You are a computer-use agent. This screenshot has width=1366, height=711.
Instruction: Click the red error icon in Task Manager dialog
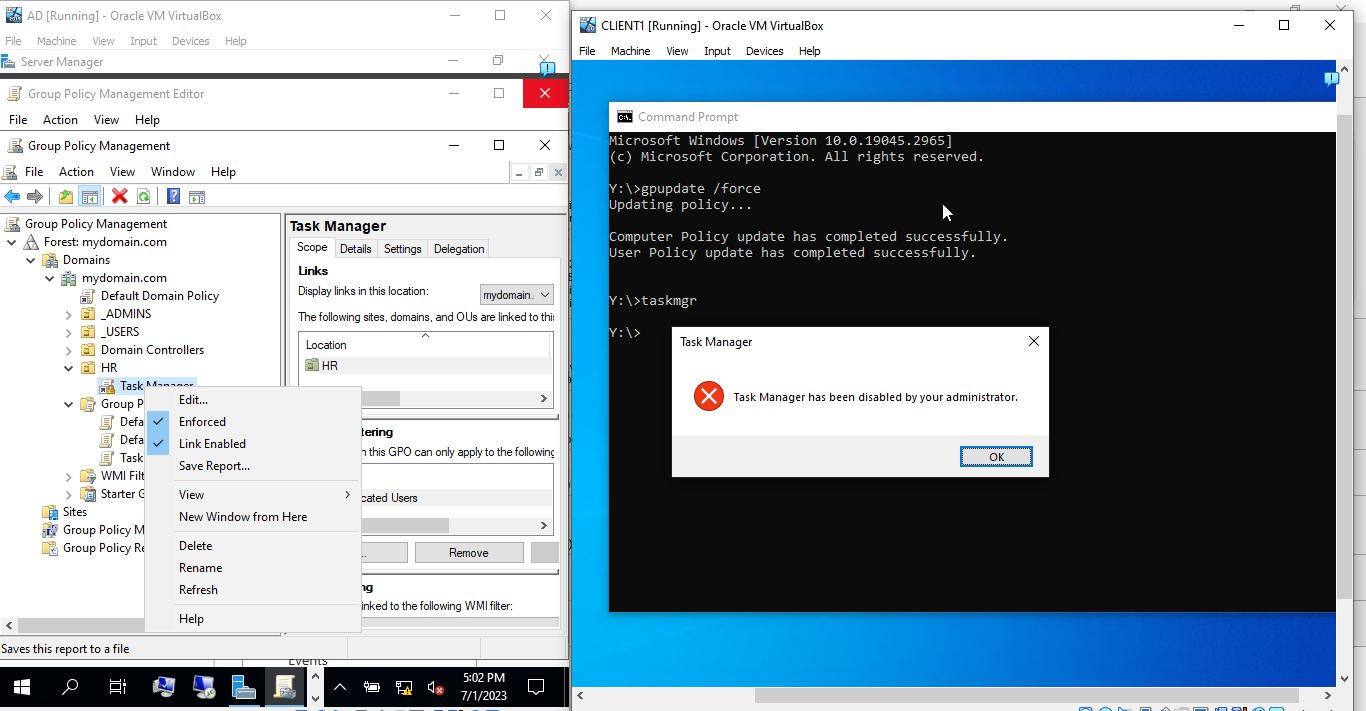tap(709, 397)
